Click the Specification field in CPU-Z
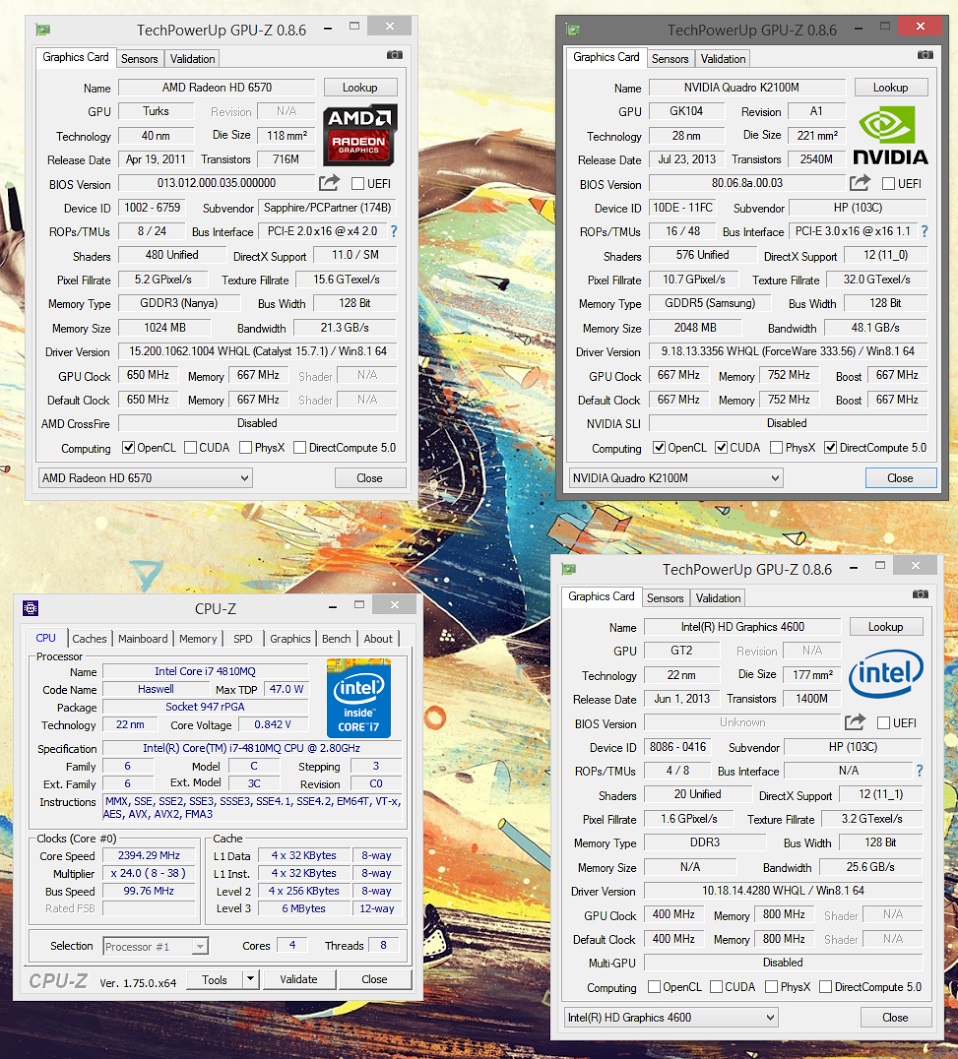 251,748
